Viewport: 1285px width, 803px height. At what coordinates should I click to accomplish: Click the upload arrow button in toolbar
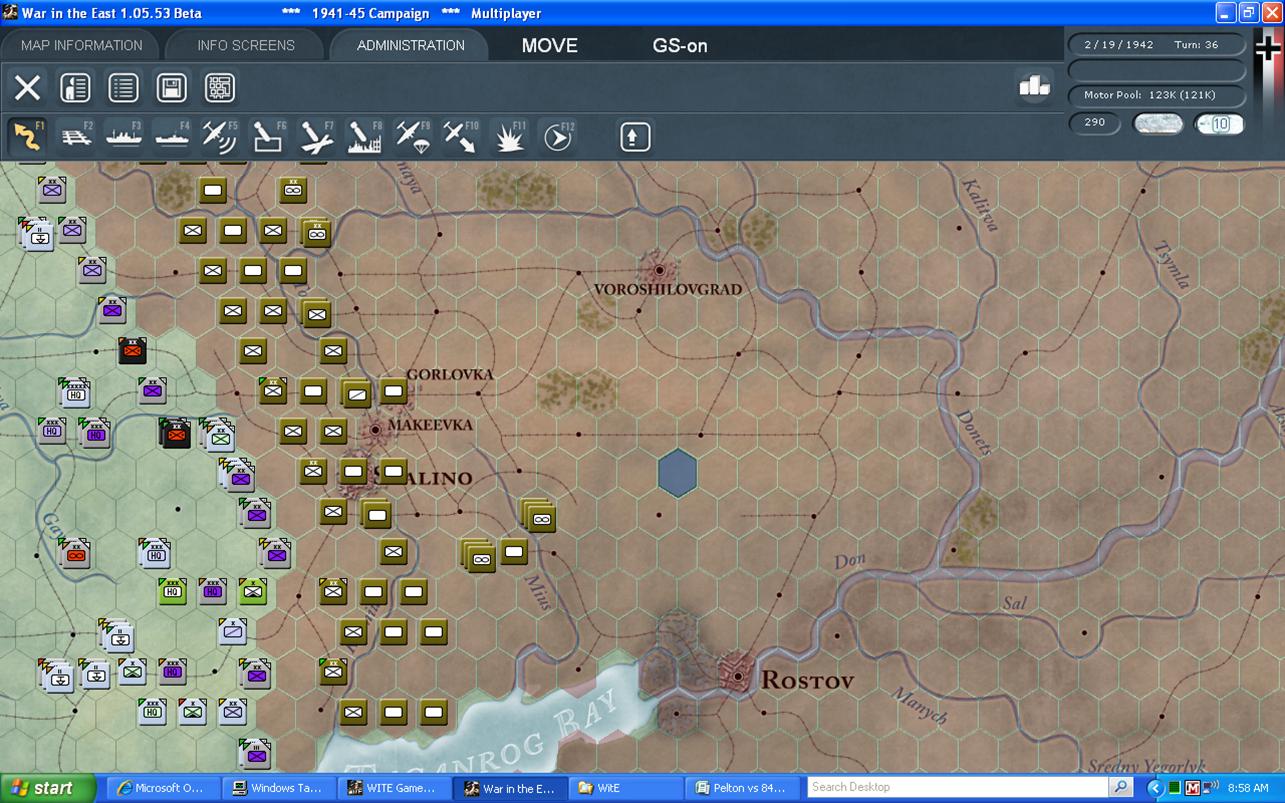(x=635, y=137)
